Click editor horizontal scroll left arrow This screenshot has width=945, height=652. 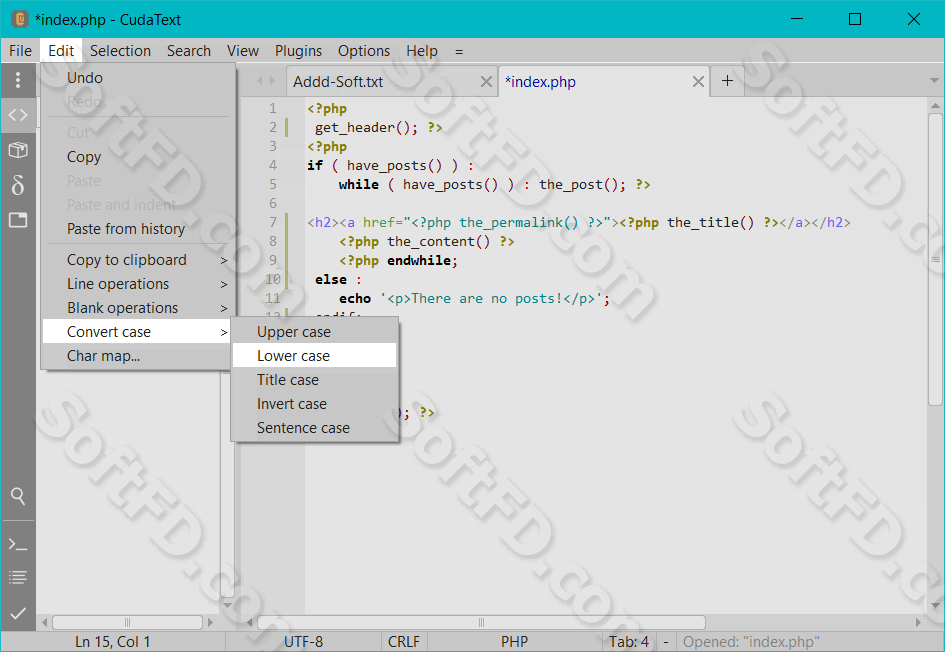pos(250,622)
